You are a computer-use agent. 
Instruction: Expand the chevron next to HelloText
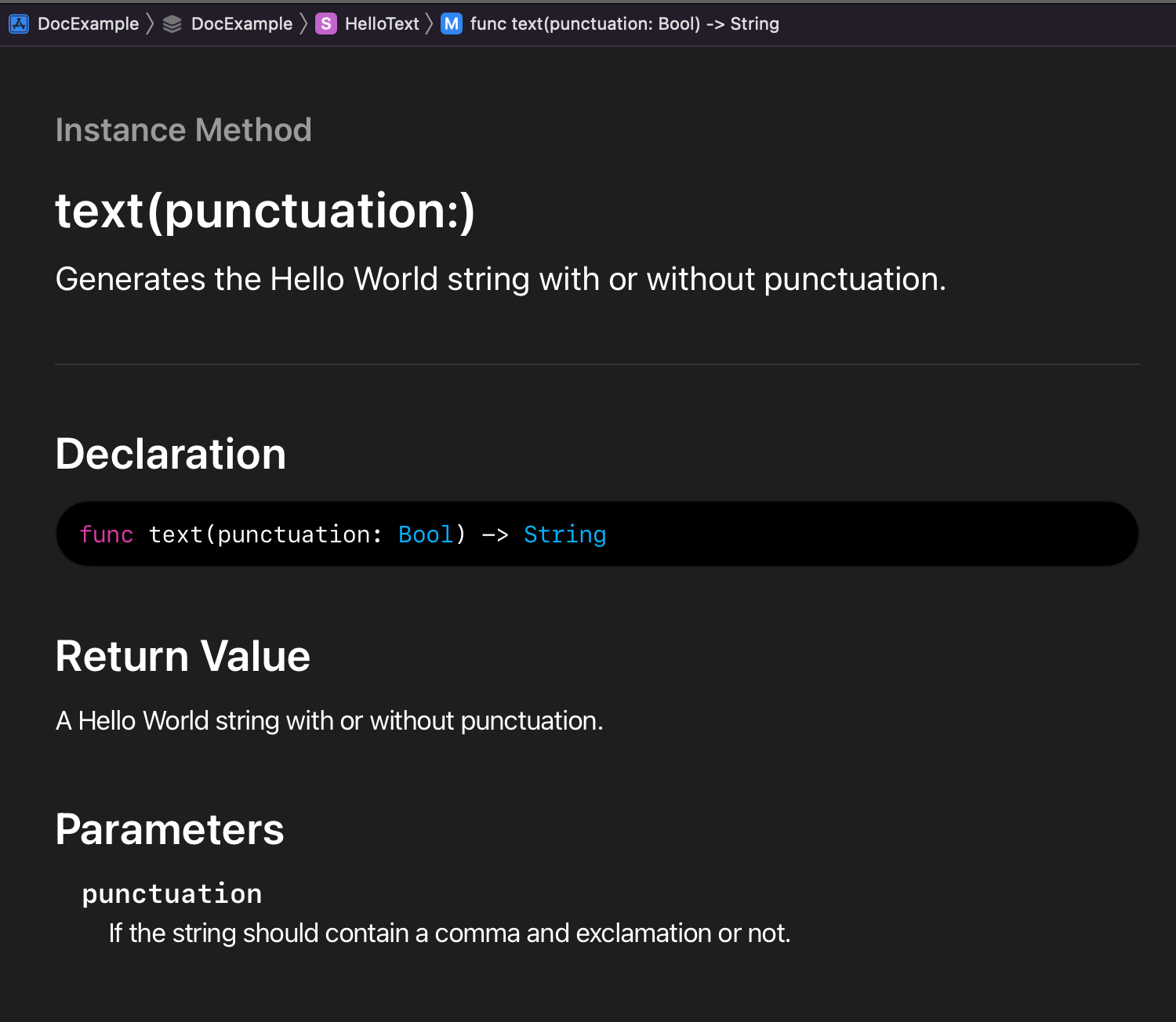[430, 24]
